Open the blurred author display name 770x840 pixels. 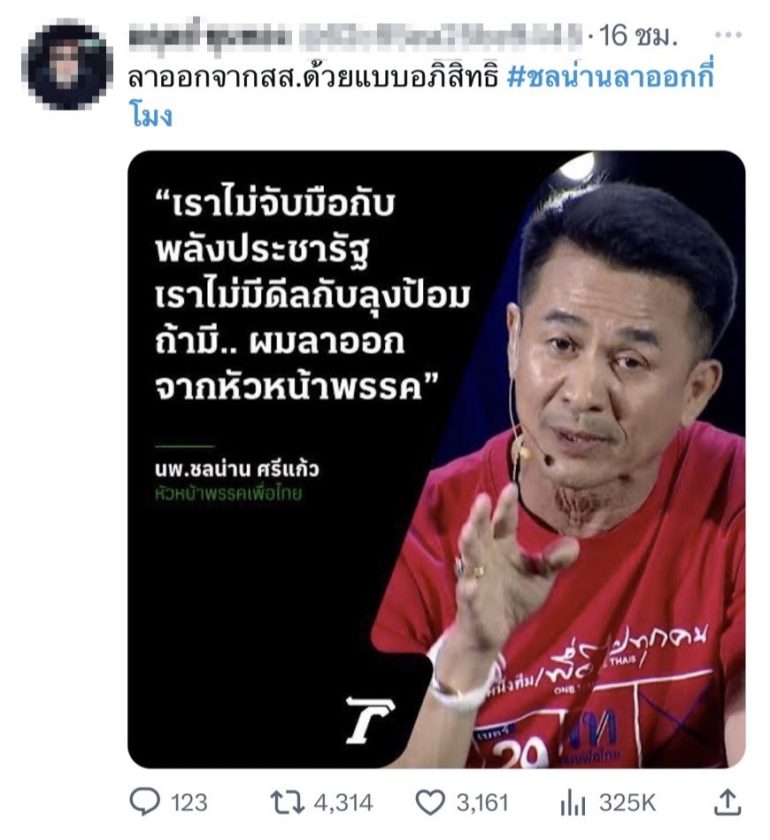211,36
